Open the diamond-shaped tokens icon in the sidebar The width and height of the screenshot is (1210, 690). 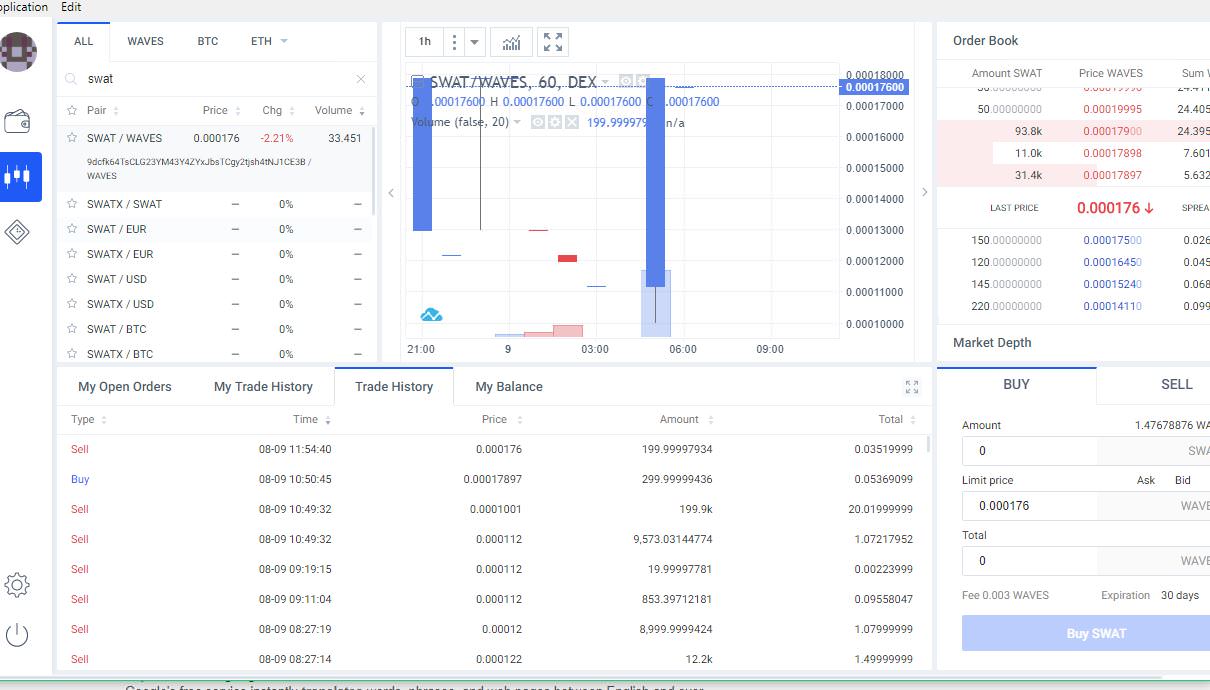coord(17,232)
